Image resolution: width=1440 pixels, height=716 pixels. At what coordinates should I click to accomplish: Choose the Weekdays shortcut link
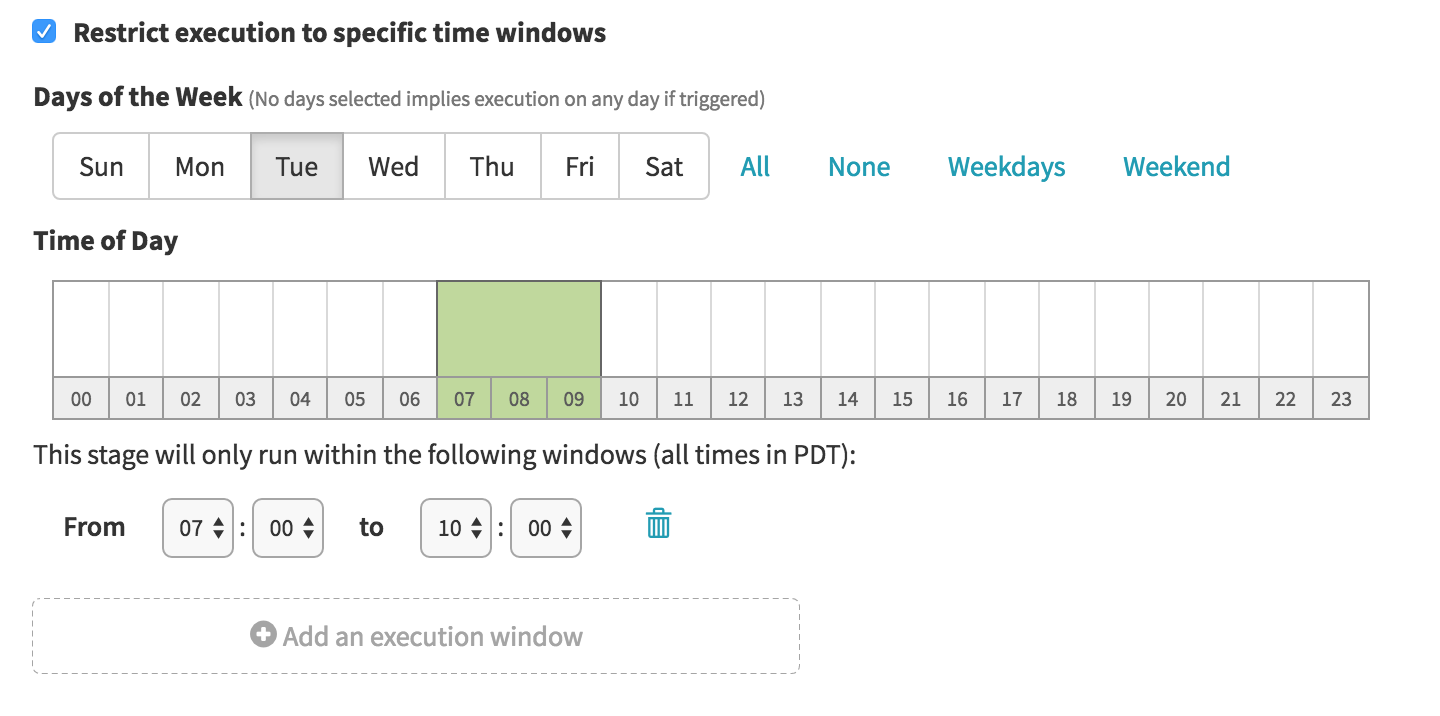pyautogui.click(x=1007, y=166)
